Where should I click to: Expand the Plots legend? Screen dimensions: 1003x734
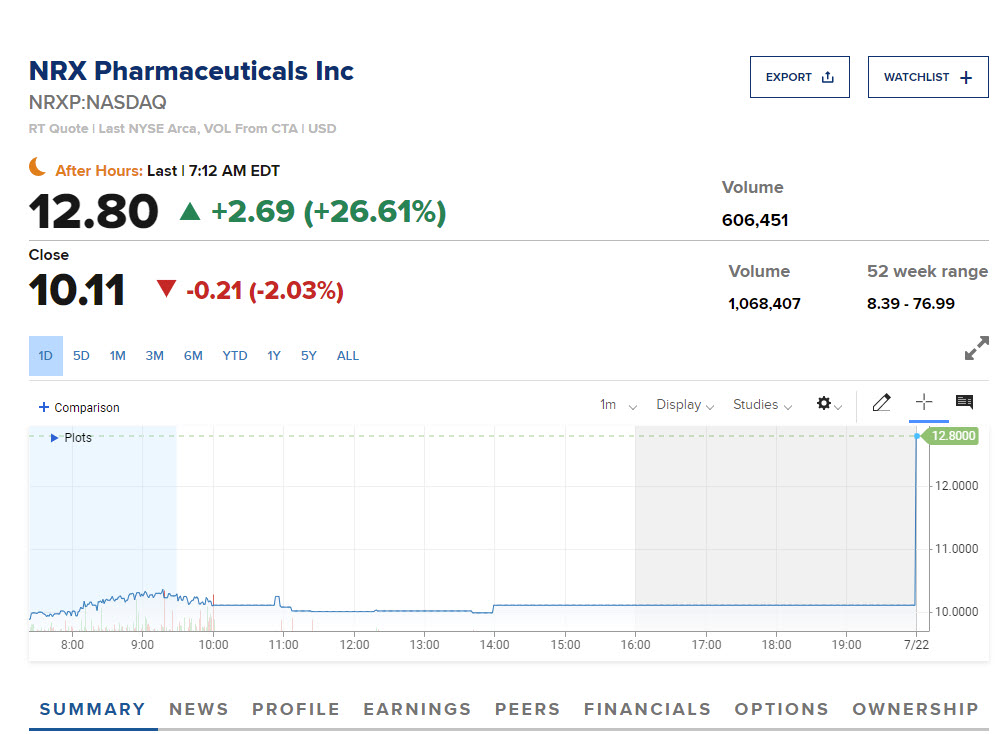click(x=56, y=438)
